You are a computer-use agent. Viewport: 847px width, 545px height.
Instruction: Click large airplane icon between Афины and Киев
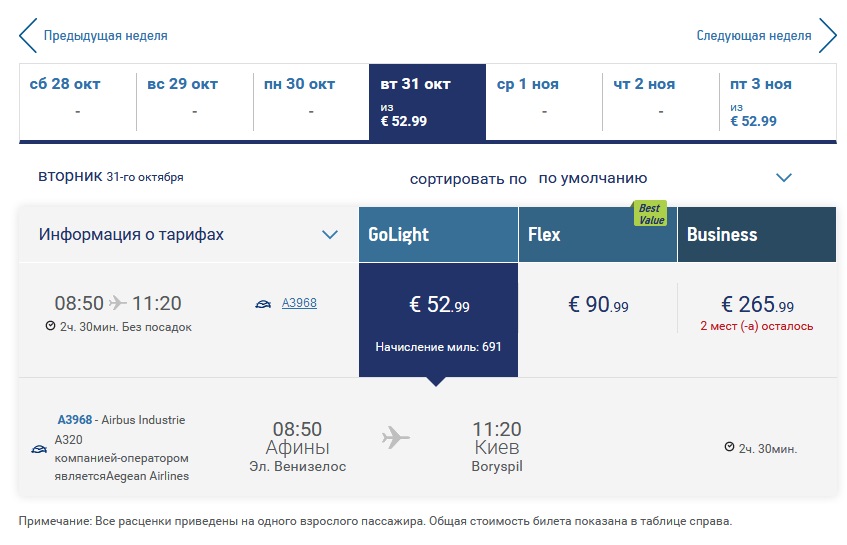396,438
